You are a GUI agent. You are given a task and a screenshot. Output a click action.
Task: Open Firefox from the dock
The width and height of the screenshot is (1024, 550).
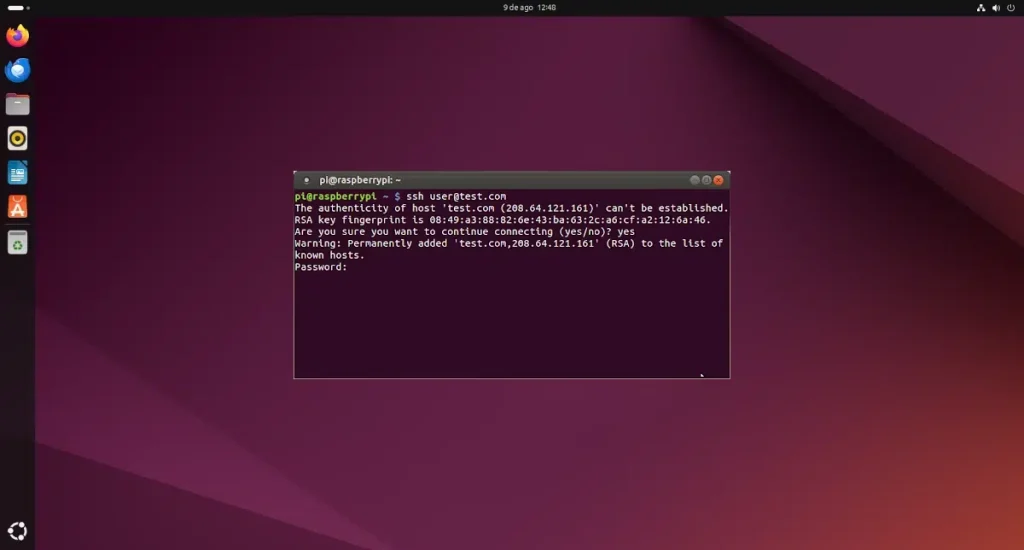(x=17, y=37)
